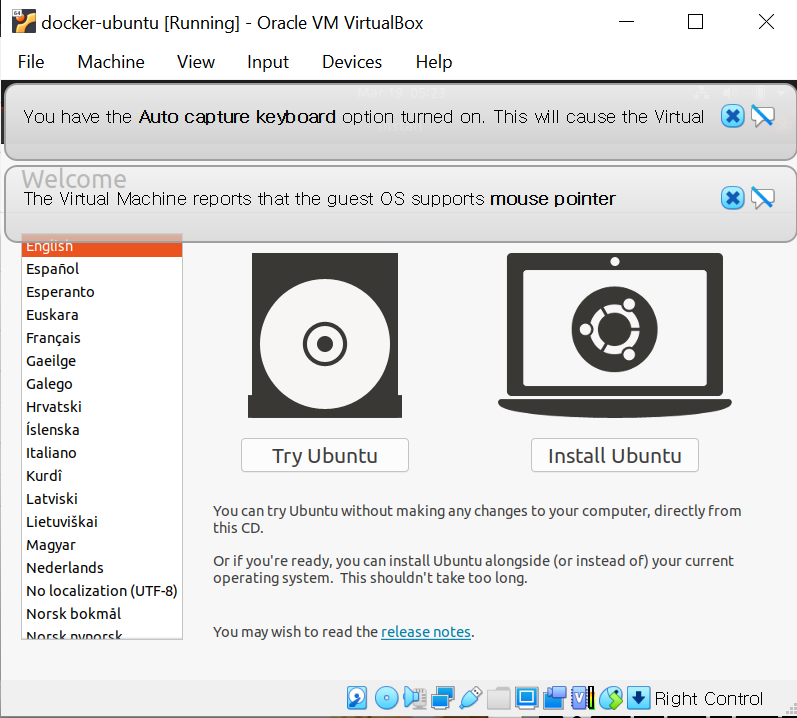Click the hard disk activity status icon
This screenshot has width=797, height=718.
357,698
